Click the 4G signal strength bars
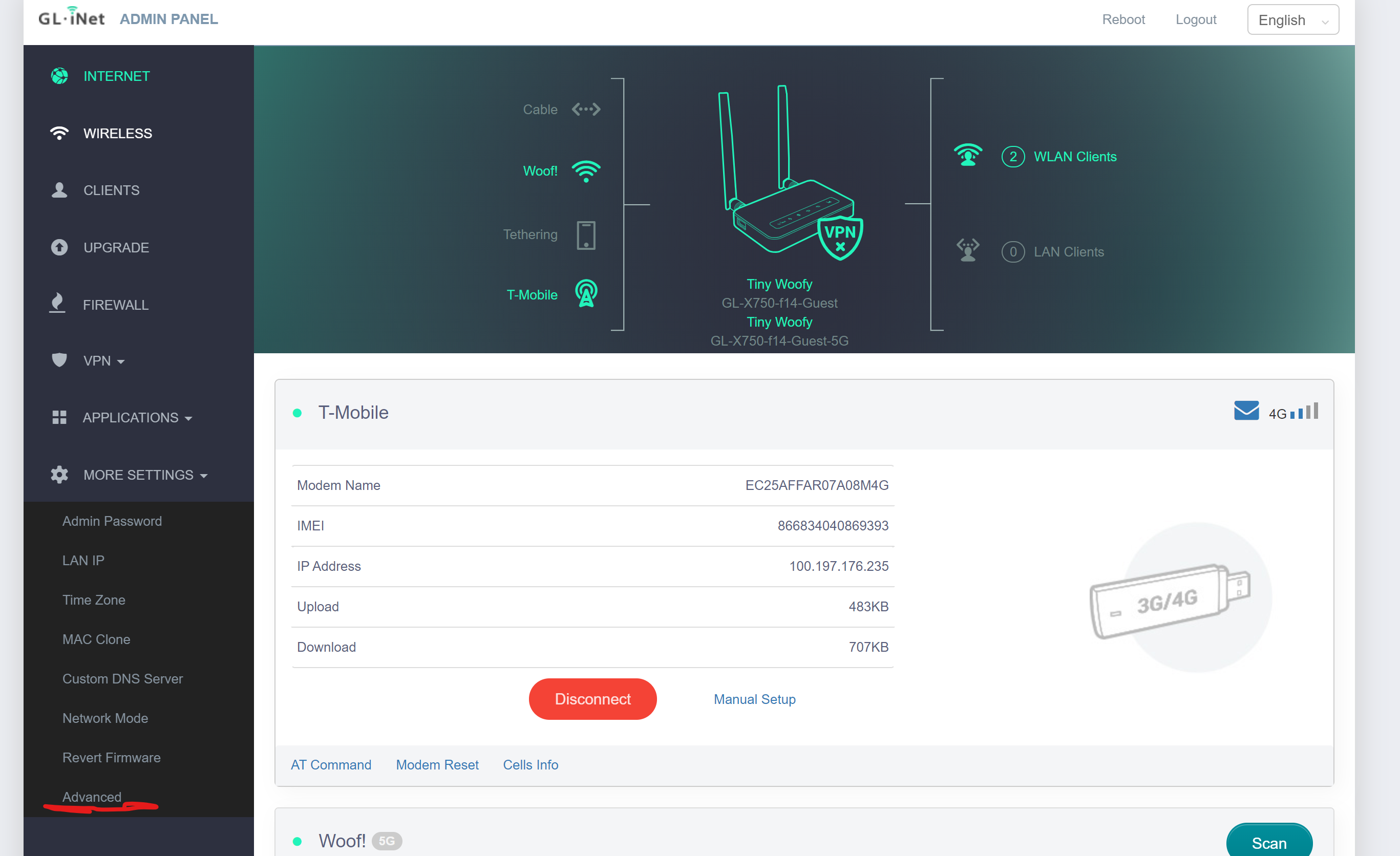 pos(1304,411)
